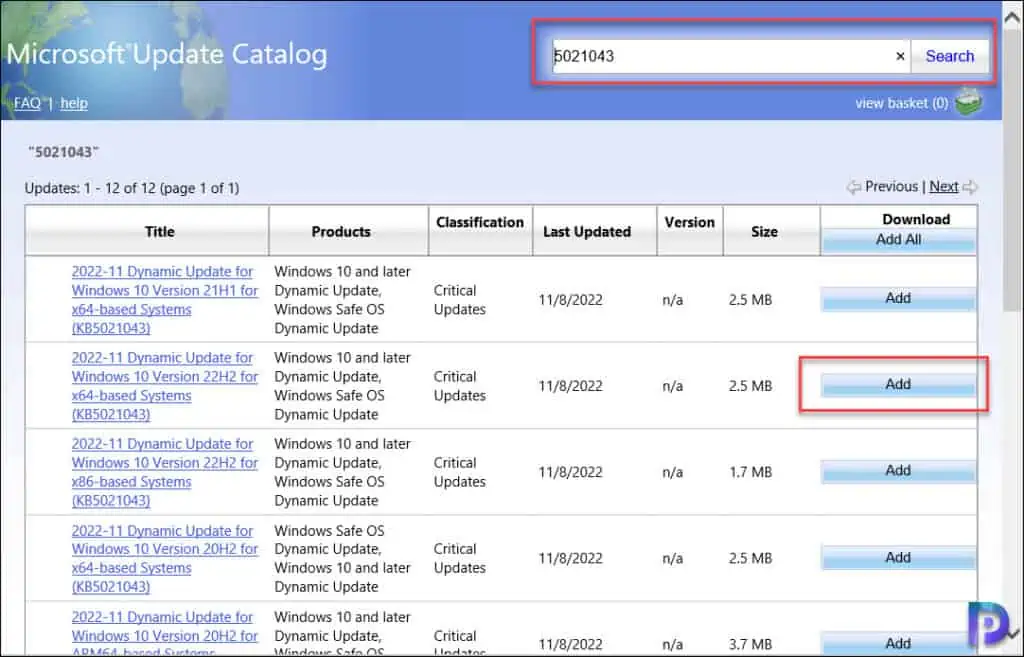The height and width of the screenshot is (657, 1024).
Task: Add the 20H2 x64 update to basket
Action: coord(898,558)
